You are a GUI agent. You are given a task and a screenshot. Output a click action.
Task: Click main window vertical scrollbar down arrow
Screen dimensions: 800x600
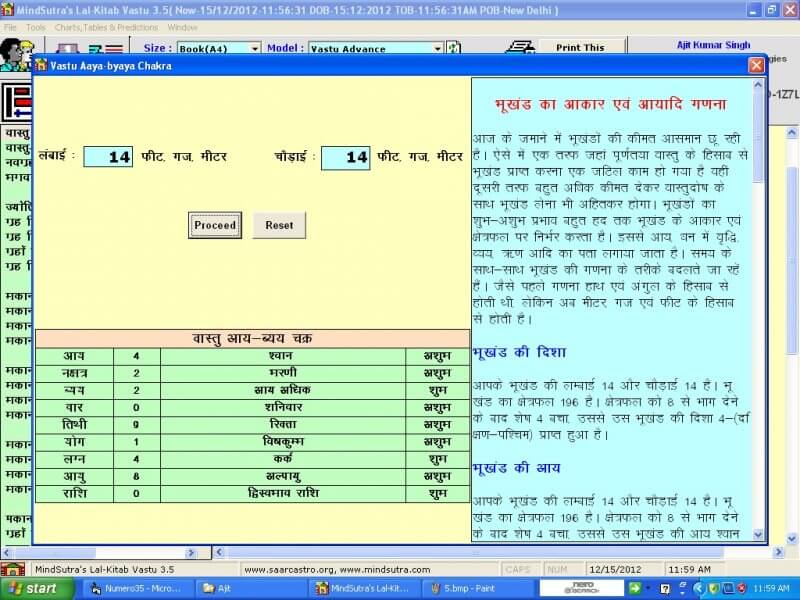(791, 538)
